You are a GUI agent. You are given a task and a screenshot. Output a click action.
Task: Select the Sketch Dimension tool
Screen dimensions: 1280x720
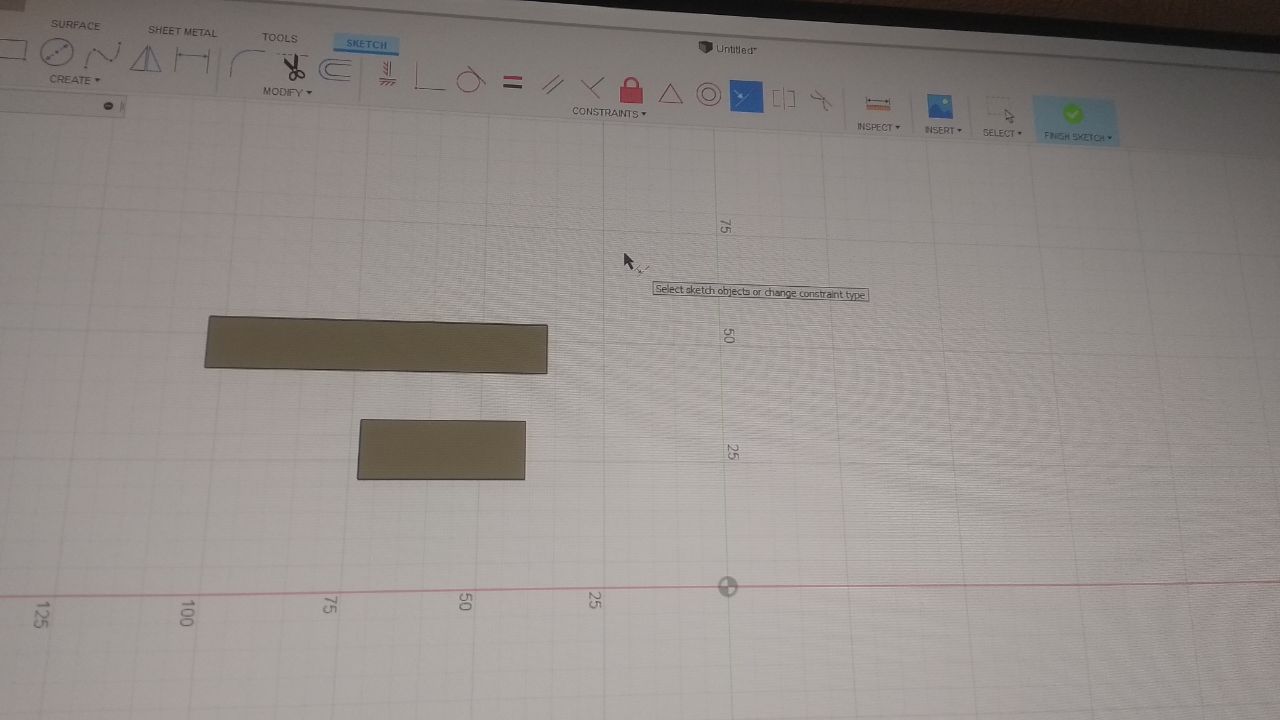(192, 61)
